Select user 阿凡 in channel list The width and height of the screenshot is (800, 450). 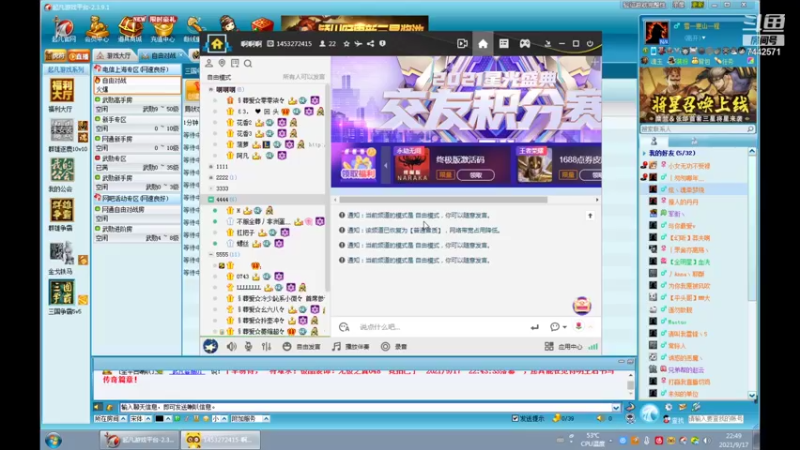tap(243, 156)
